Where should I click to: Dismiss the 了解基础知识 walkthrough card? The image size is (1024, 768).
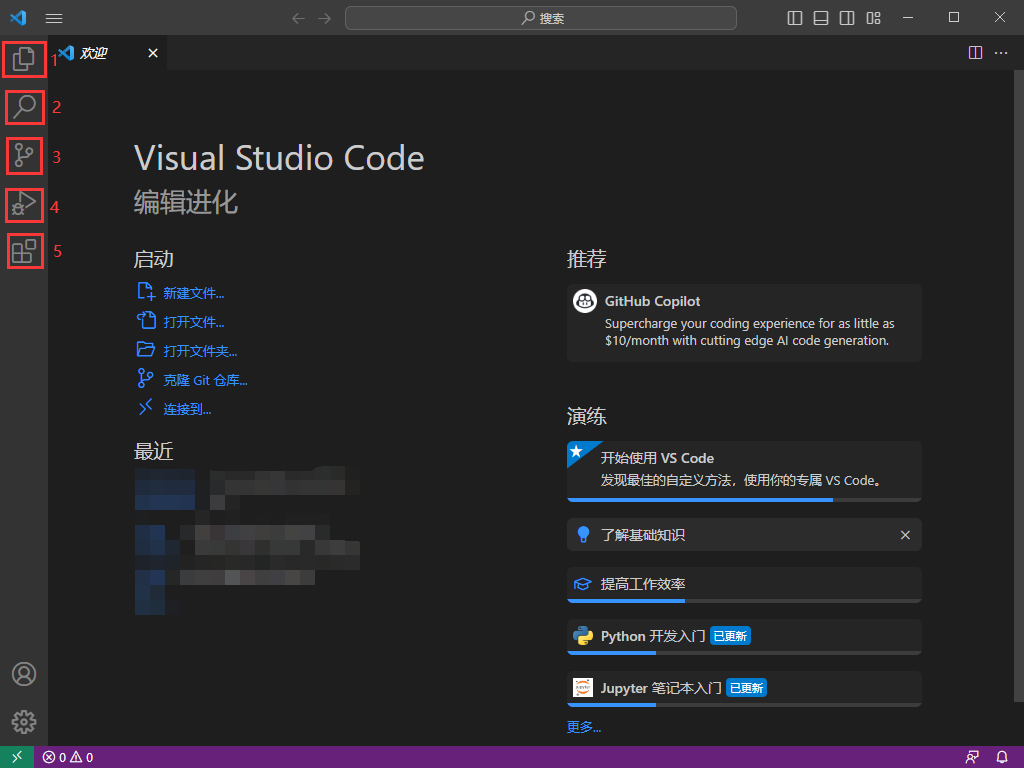[x=905, y=535]
